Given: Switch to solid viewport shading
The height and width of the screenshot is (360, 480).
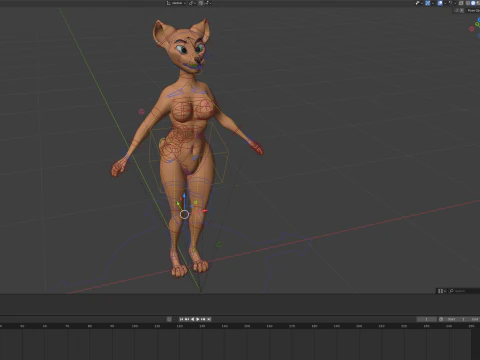Looking at the screenshot, I should click(473, 3).
